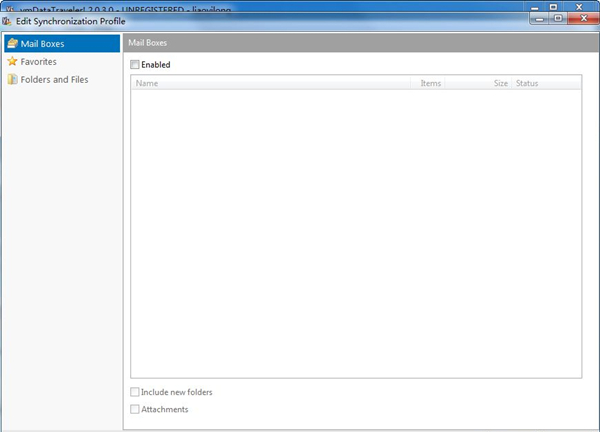The height and width of the screenshot is (432, 600).
Task: Sort list by the Name column header
Action: click(270, 83)
